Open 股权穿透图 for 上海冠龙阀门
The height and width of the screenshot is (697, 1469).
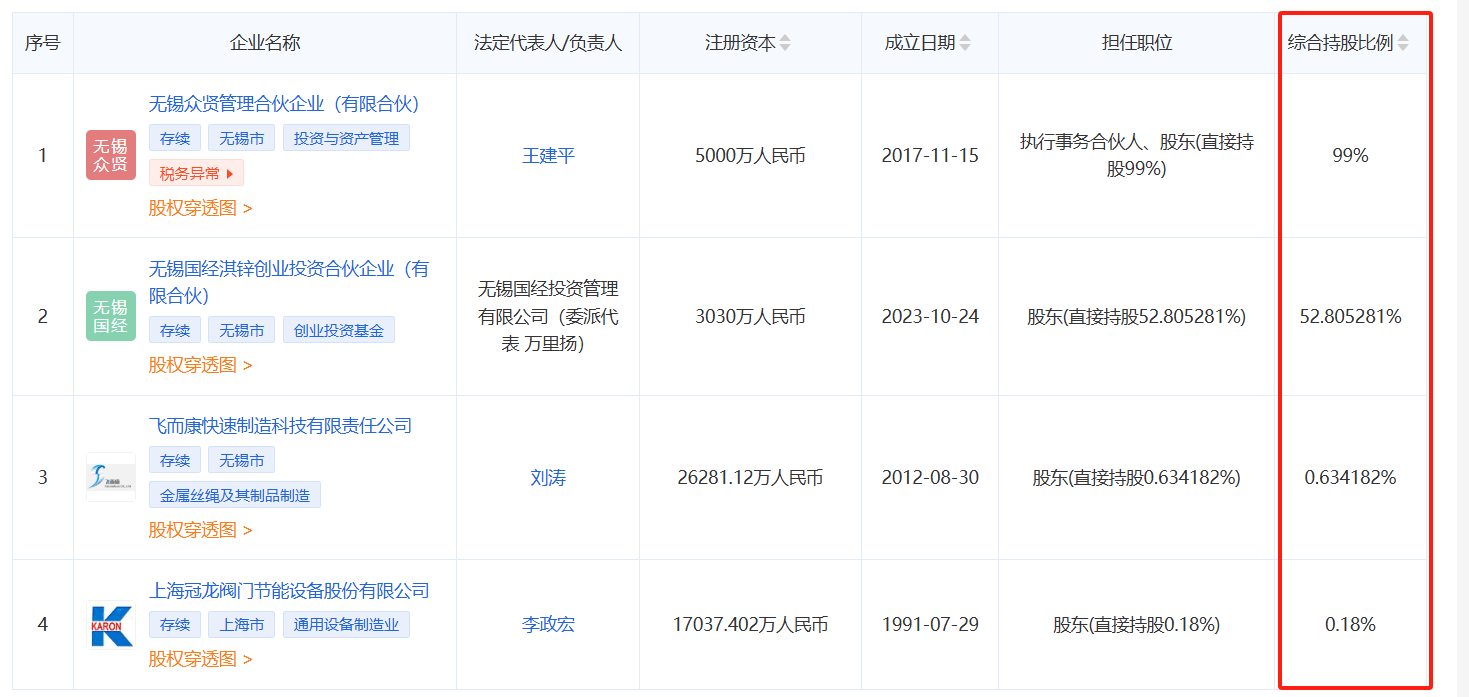(200, 659)
